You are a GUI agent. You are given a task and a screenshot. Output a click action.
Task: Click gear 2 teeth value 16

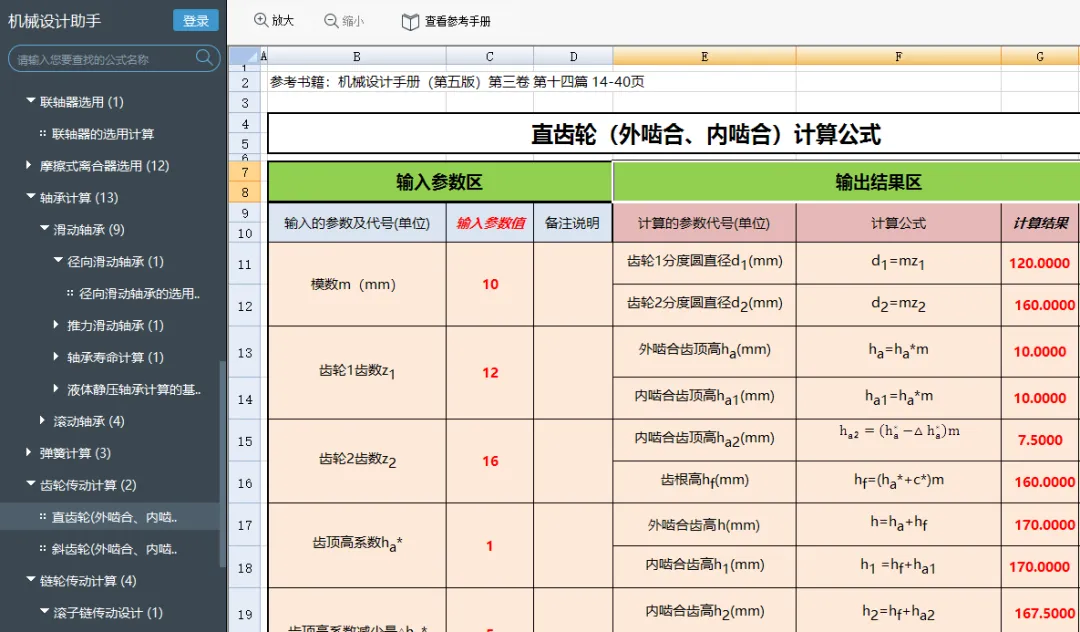(x=490, y=461)
